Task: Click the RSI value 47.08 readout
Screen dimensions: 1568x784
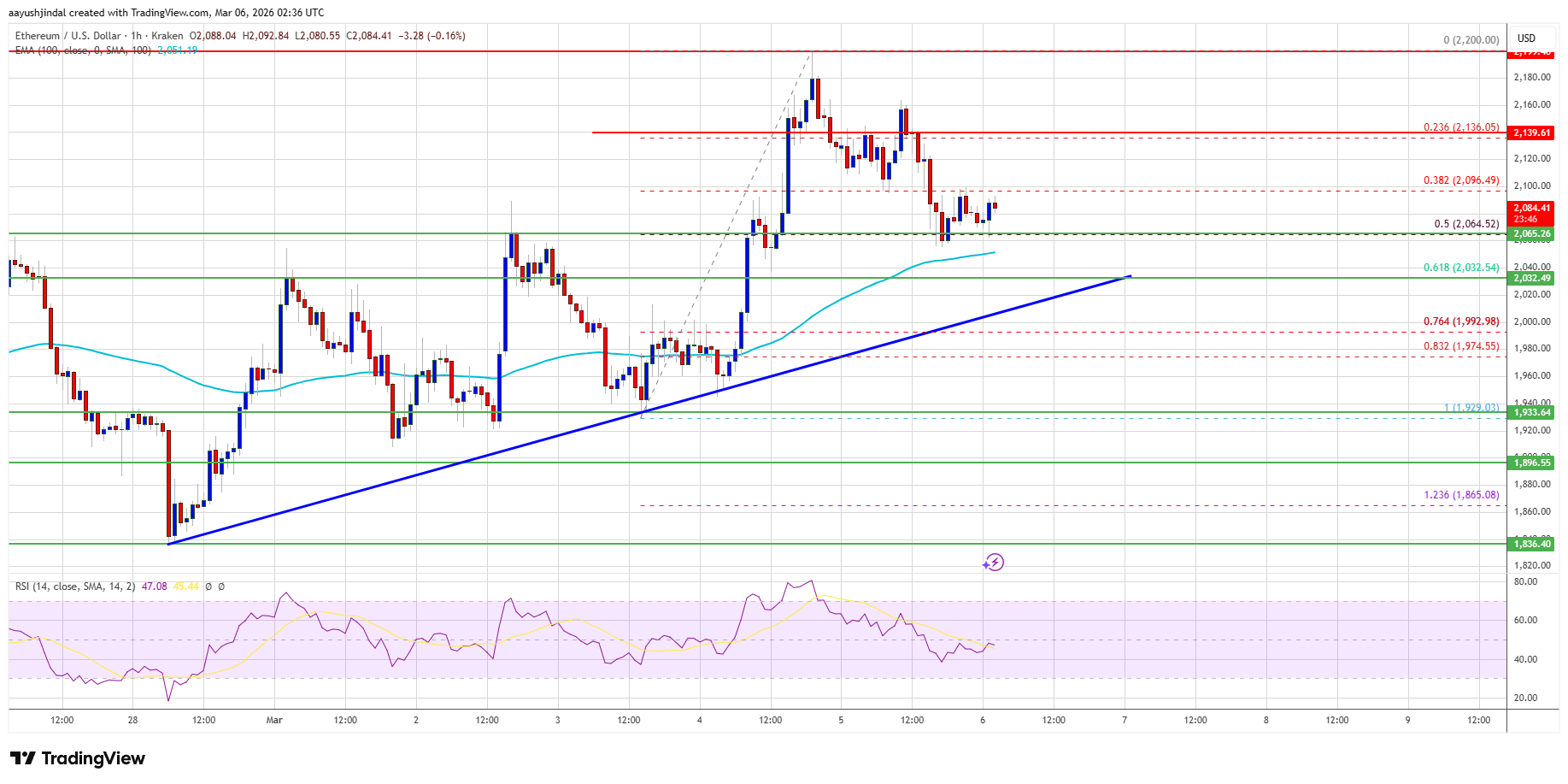Action: coord(154,587)
